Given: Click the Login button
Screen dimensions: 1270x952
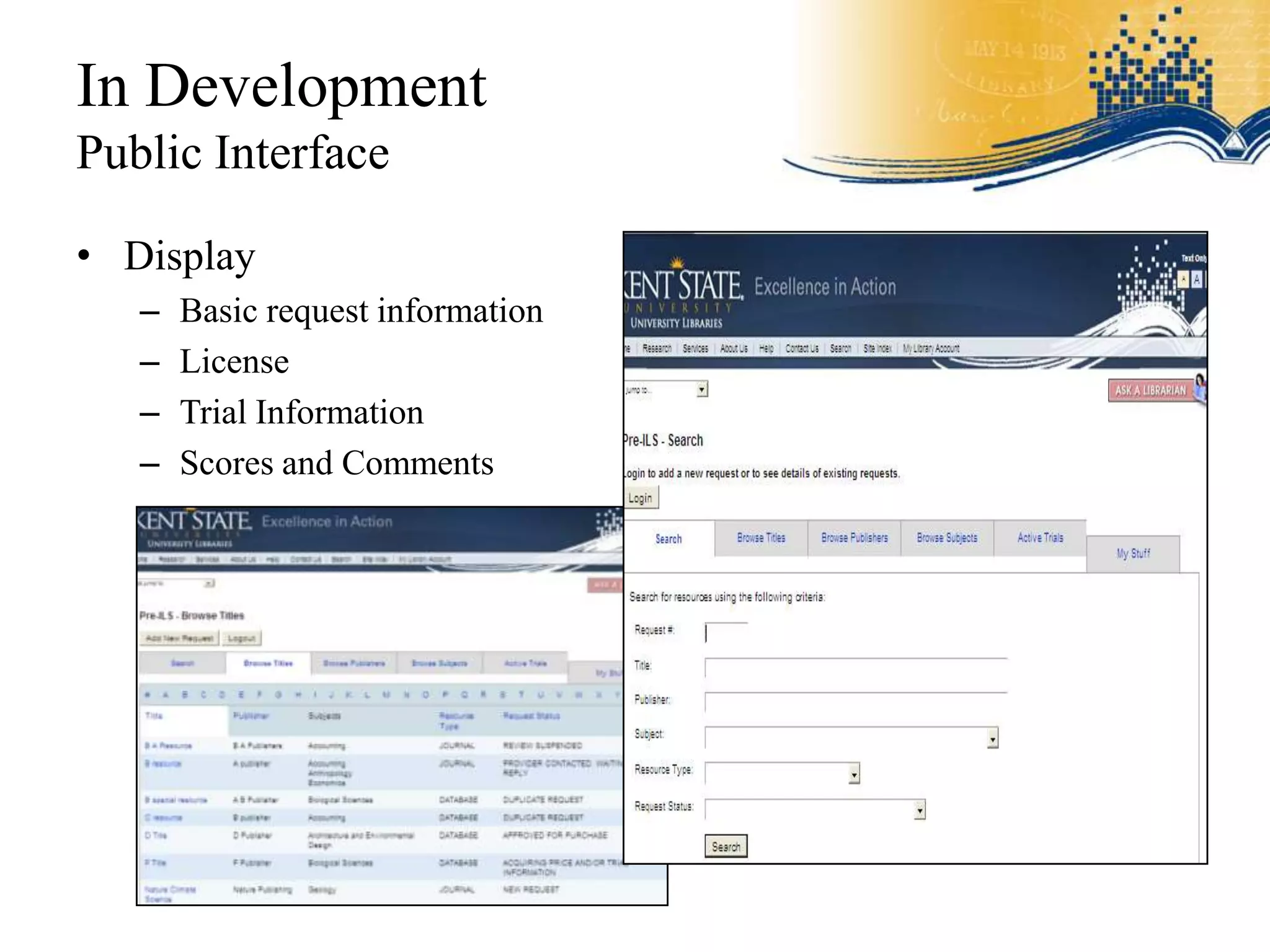Looking at the screenshot, I should click(641, 498).
